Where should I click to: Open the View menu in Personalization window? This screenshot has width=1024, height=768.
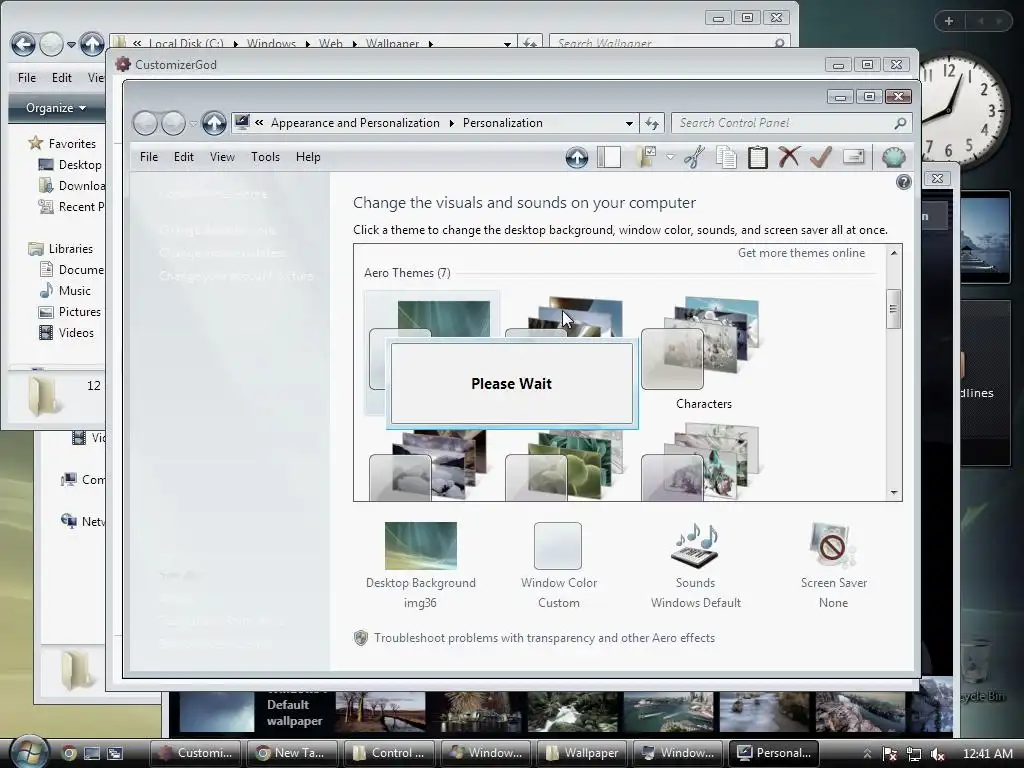tap(222, 157)
